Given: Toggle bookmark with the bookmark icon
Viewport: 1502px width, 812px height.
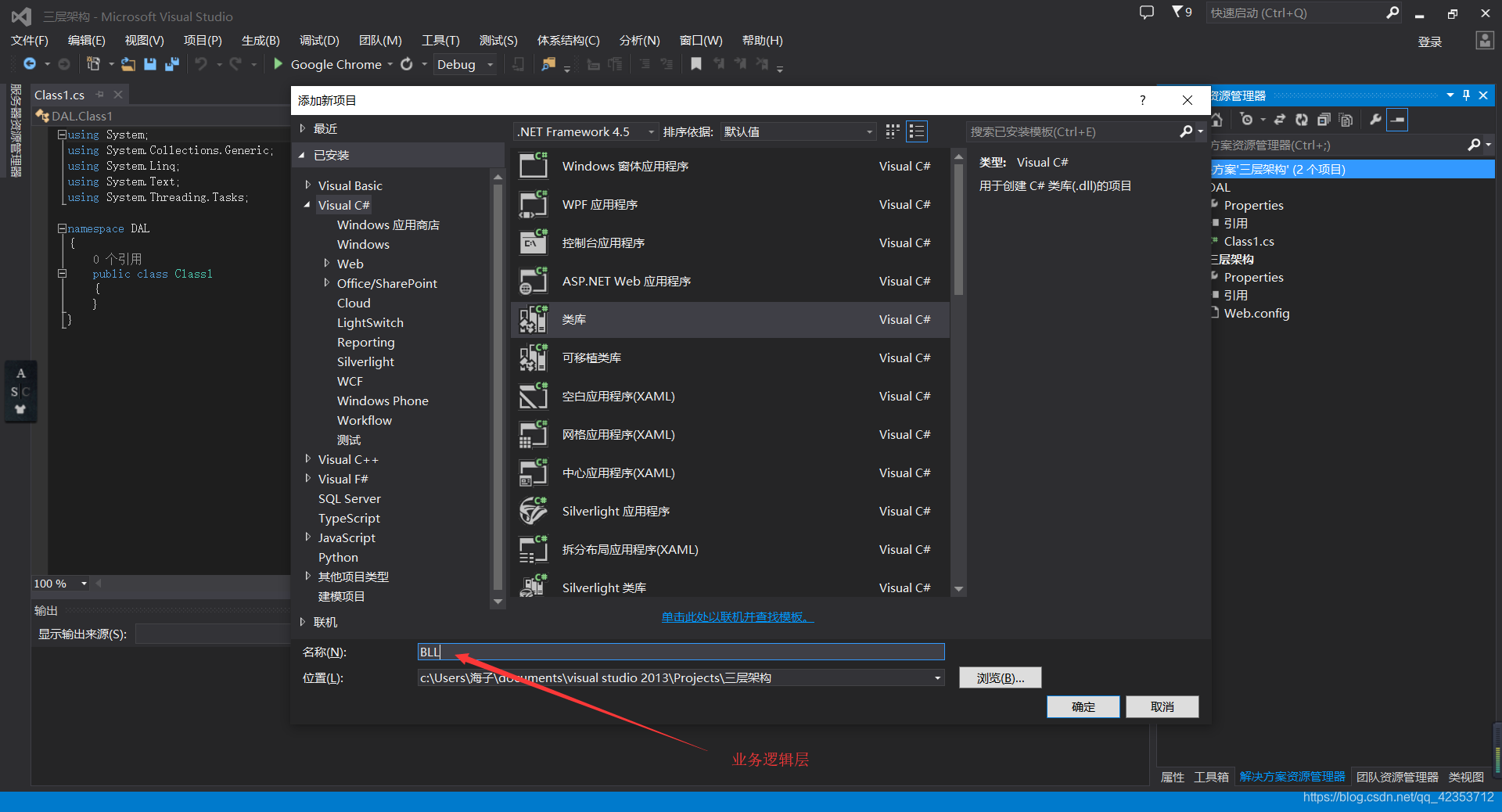Looking at the screenshot, I should [x=695, y=64].
